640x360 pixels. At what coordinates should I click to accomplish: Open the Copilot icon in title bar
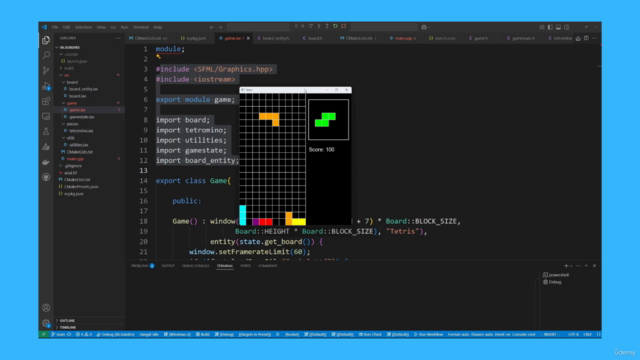pyautogui.click(x=424, y=27)
